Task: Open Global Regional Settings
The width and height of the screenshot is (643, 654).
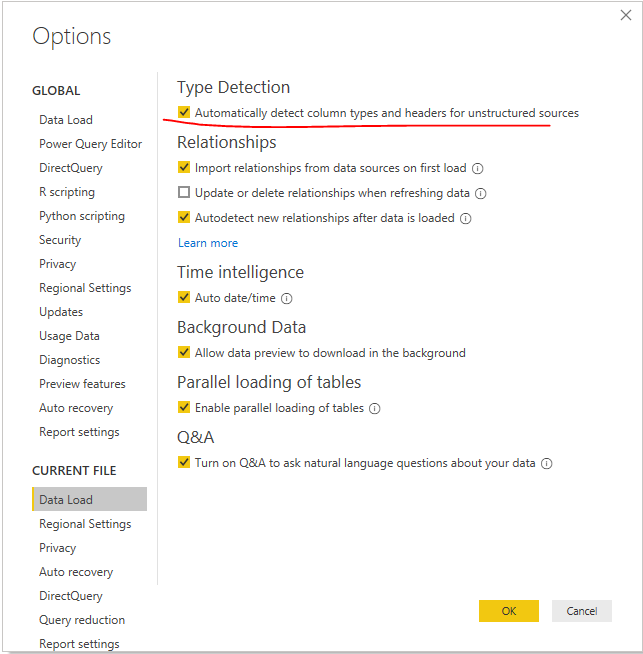Action: point(85,288)
